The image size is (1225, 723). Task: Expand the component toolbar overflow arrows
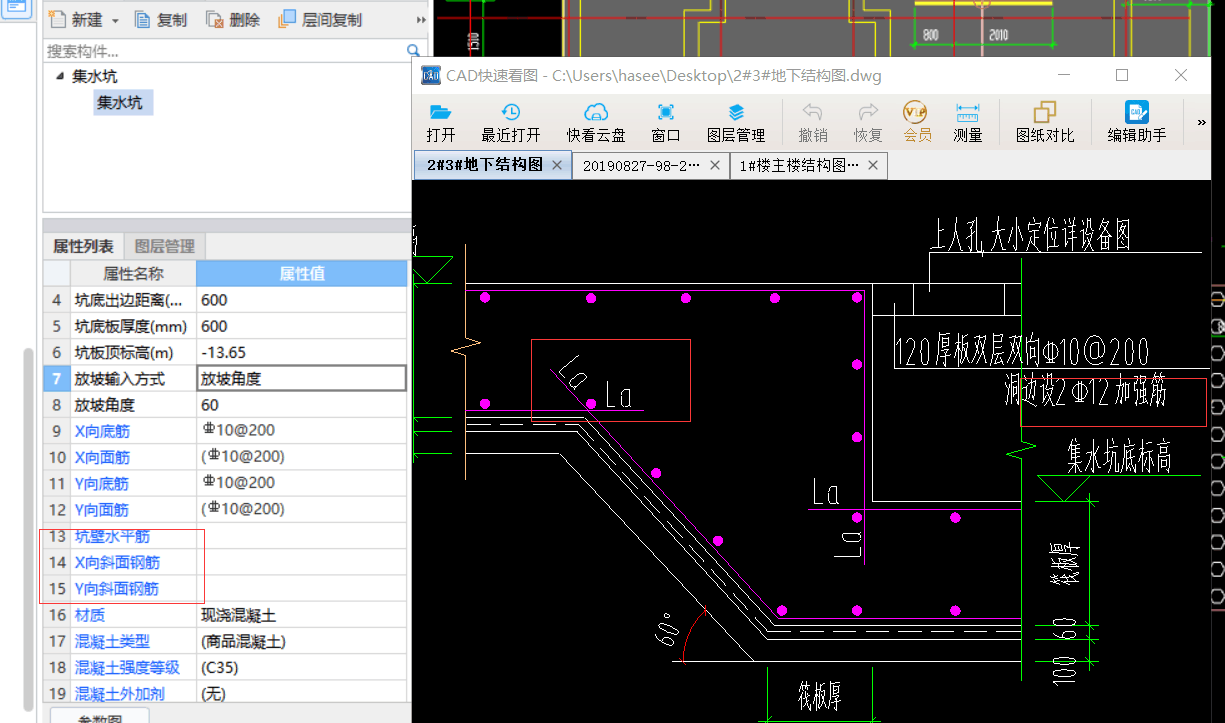tap(421, 20)
